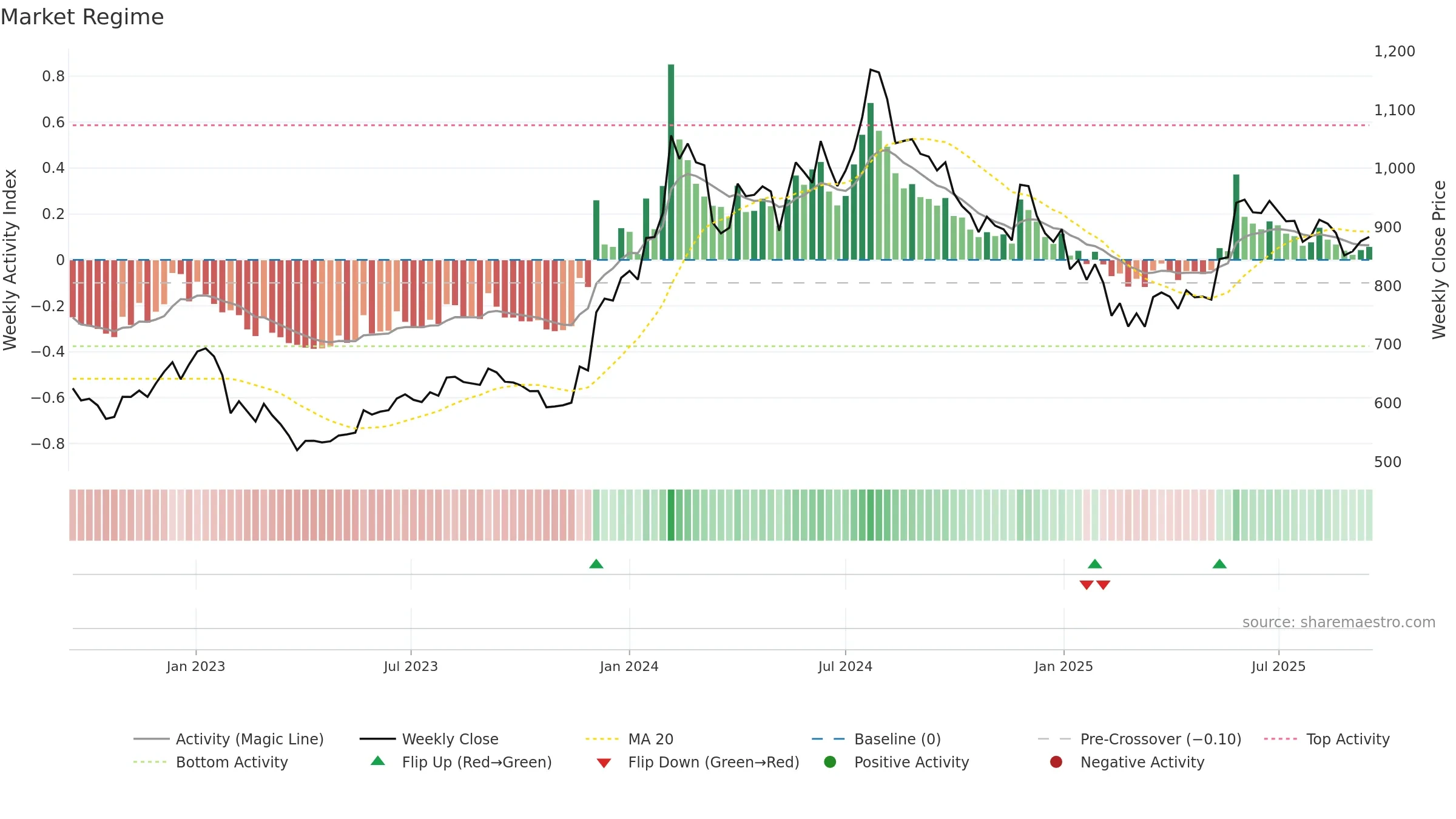Screen dimensions: 1456x819
Task: Click the Jan 2023 axis label
Action: point(196,666)
